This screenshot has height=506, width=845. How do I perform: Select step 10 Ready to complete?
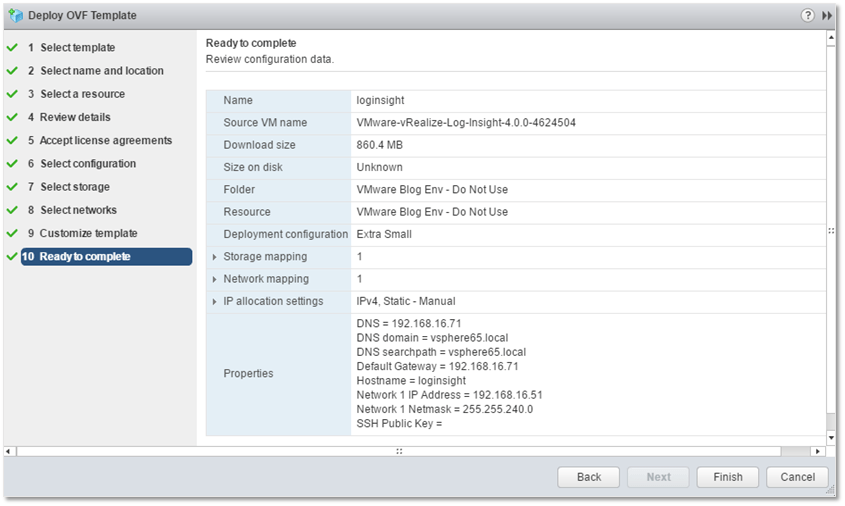click(x=106, y=257)
